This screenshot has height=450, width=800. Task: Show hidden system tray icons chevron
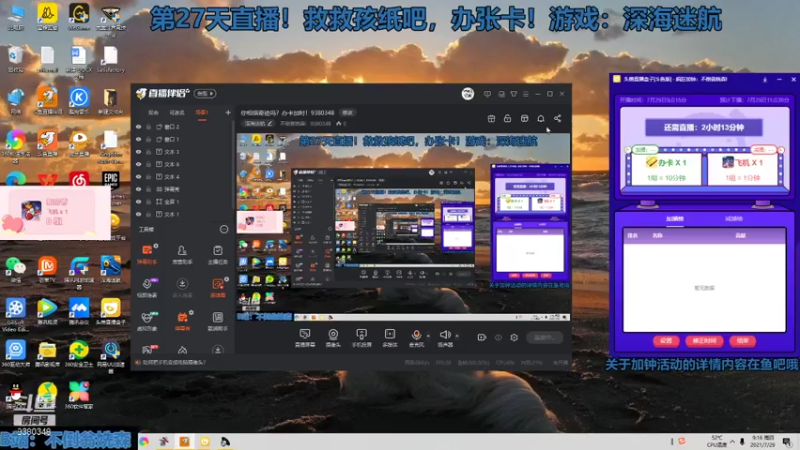[x=732, y=441]
